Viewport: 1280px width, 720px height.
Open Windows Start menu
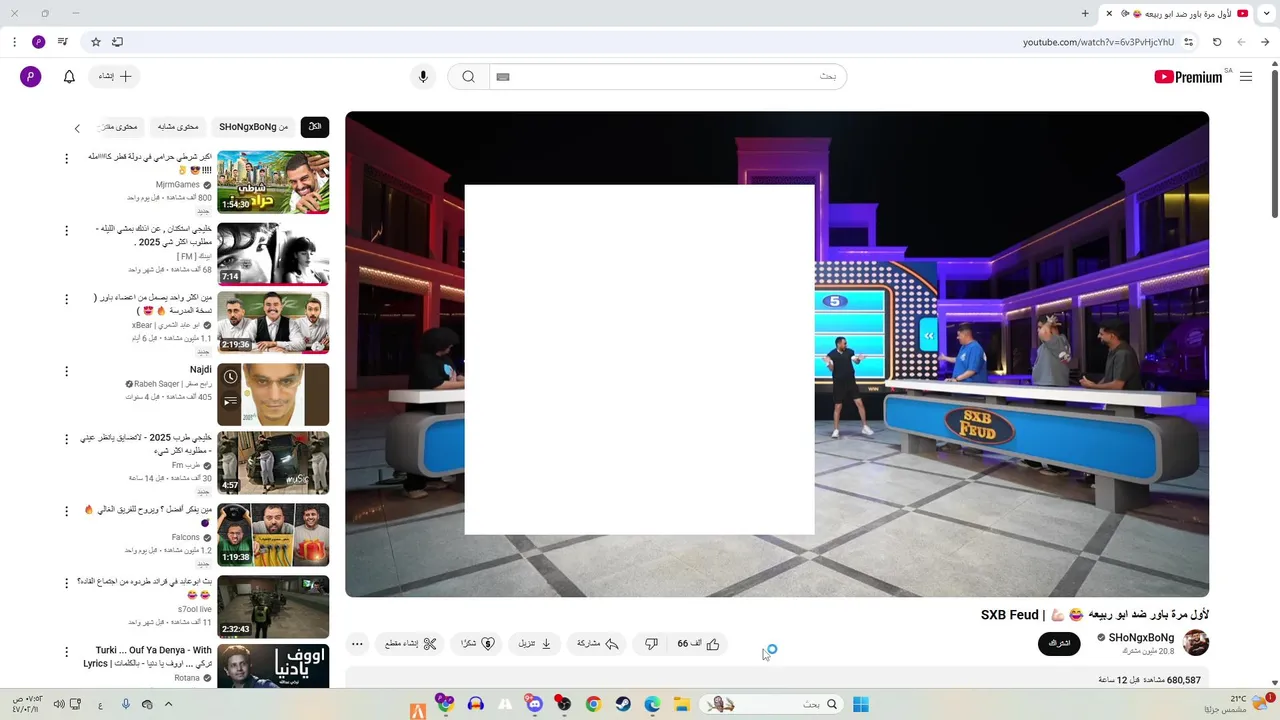pyautogui.click(x=860, y=704)
